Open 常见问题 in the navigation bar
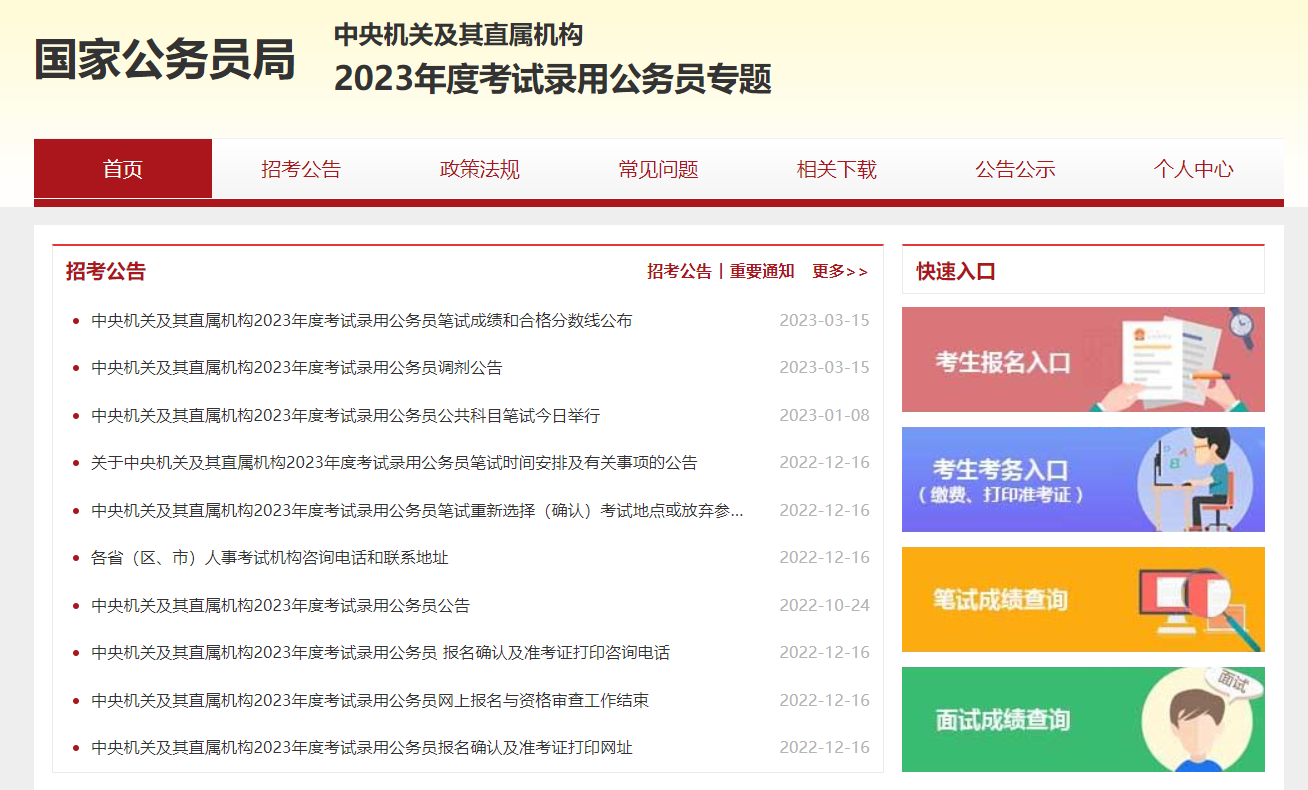Viewport: 1308px width, 790px height. pos(658,169)
